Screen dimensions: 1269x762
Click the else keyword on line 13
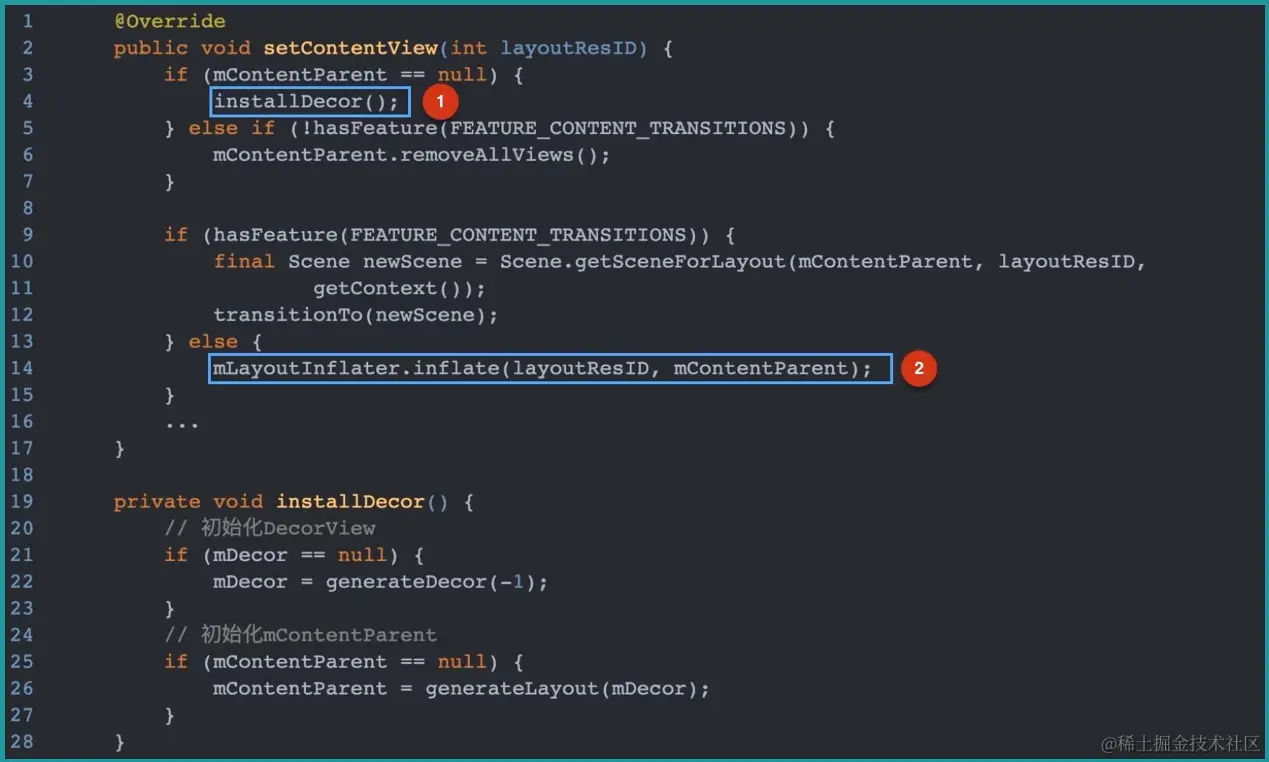213,341
